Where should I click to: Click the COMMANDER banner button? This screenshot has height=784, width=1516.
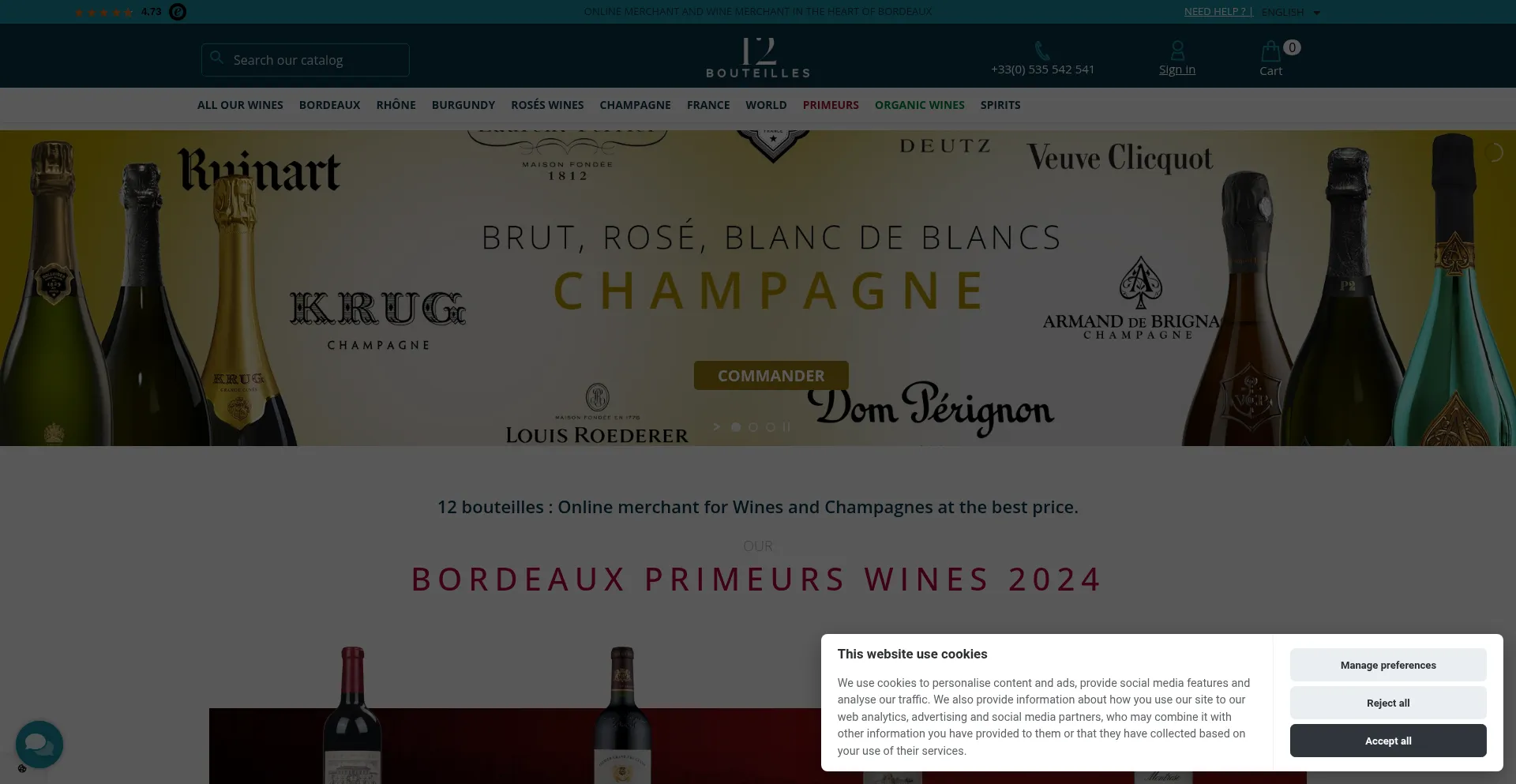point(771,376)
